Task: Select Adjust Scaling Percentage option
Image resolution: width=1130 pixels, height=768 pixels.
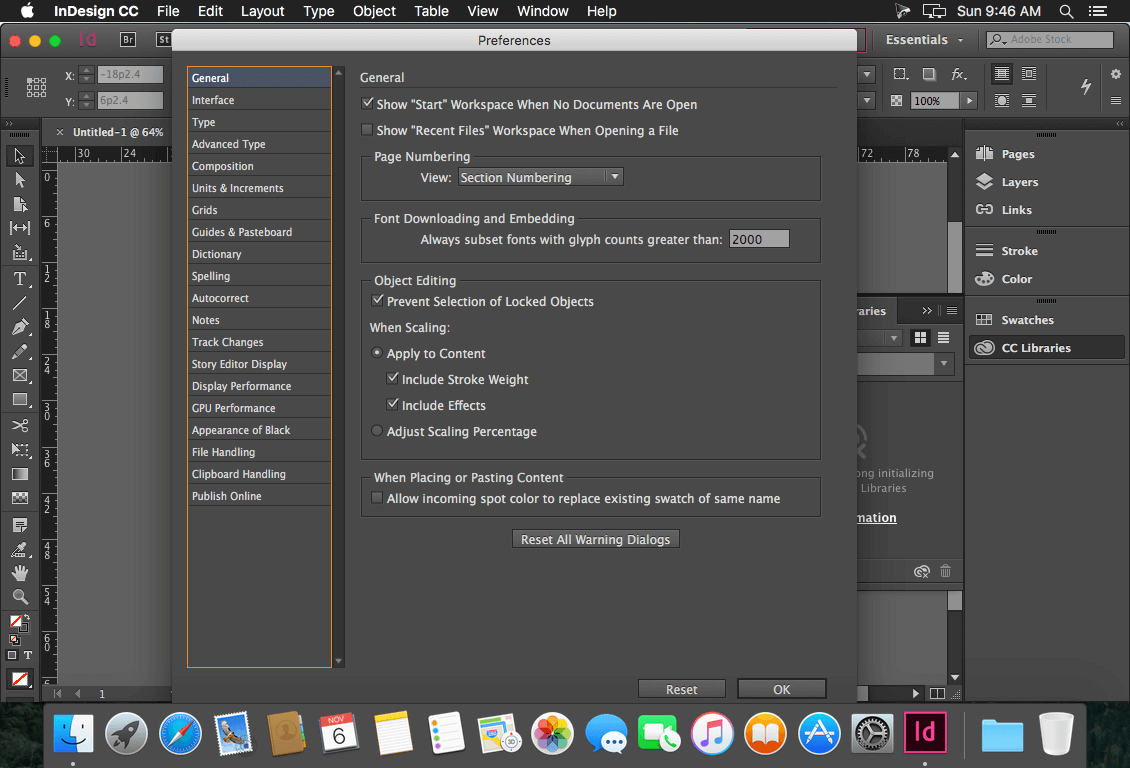Action: (x=377, y=431)
